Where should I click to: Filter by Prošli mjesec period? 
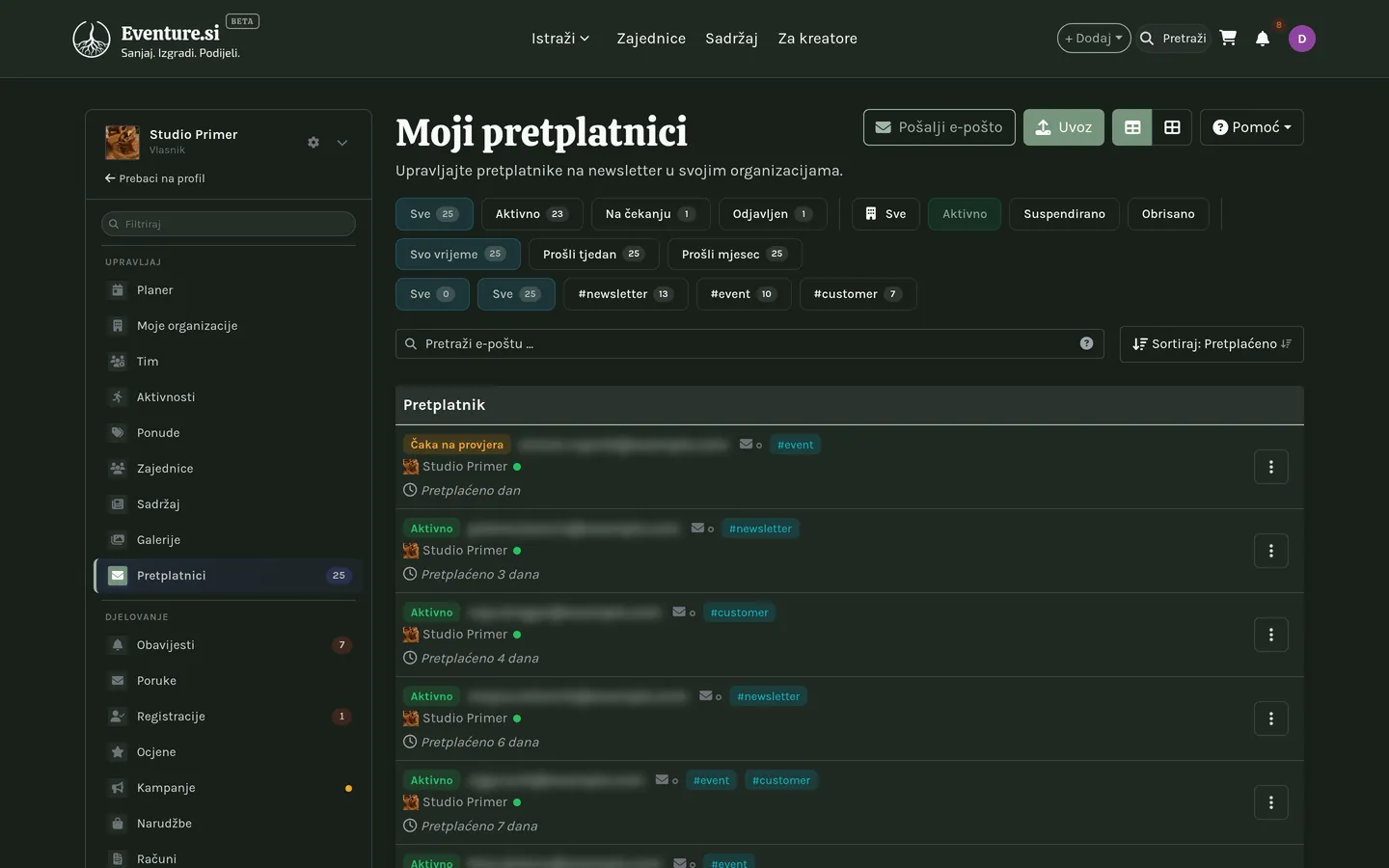[x=735, y=255]
